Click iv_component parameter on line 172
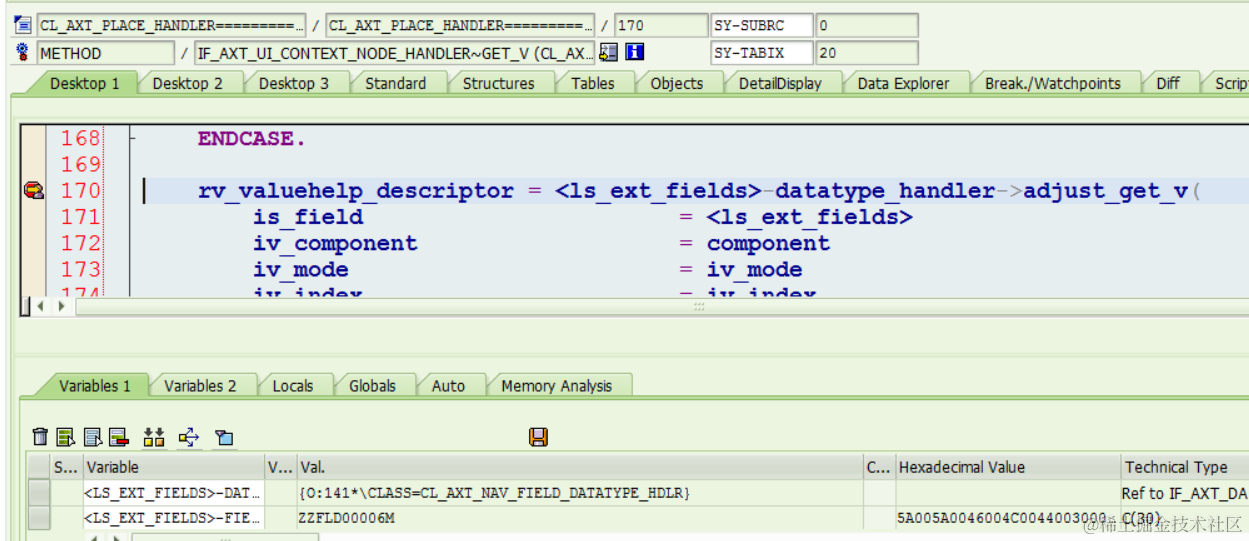The image size is (1249, 541). 335,243
